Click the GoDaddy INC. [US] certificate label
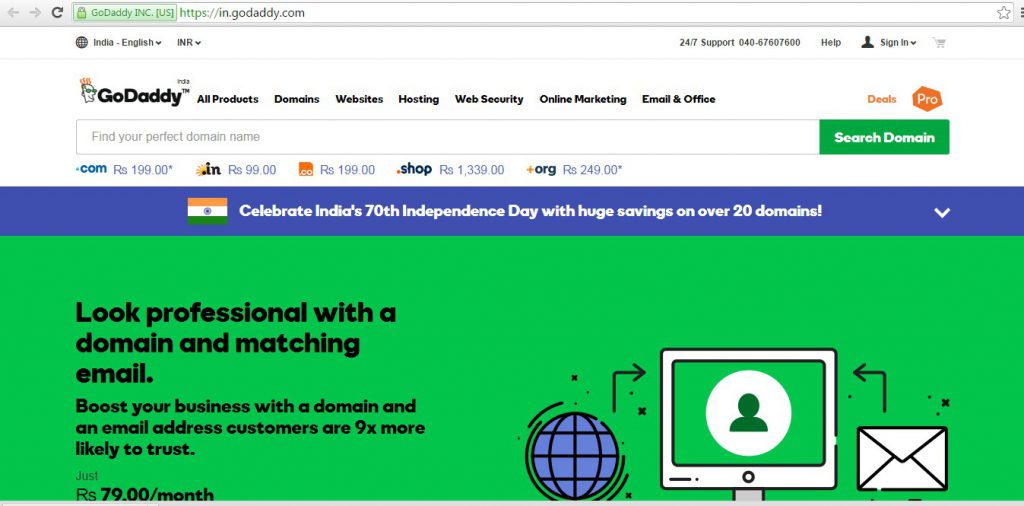This screenshot has width=1024, height=506. 132,12
